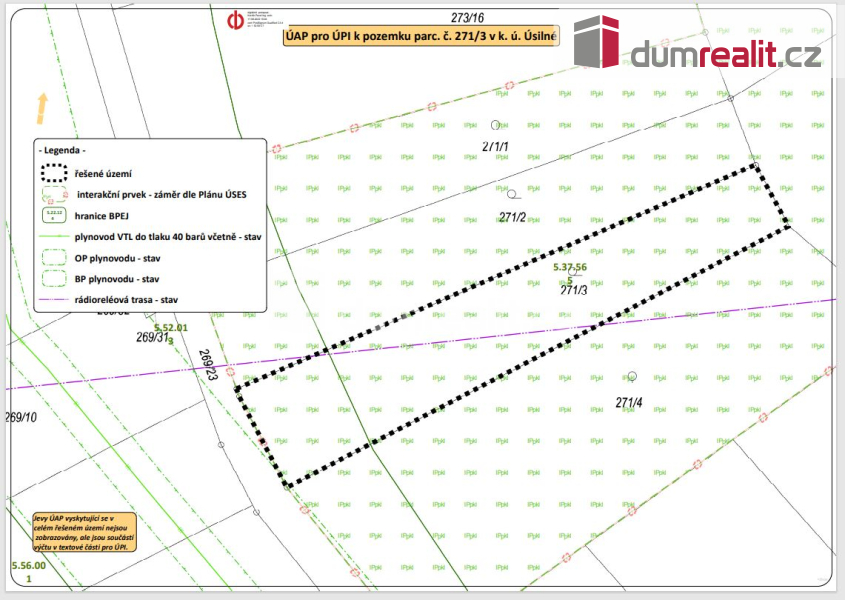Click the BPEJ code 5.37.56 label
The width and height of the screenshot is (845, 600).
pos(570,267)
